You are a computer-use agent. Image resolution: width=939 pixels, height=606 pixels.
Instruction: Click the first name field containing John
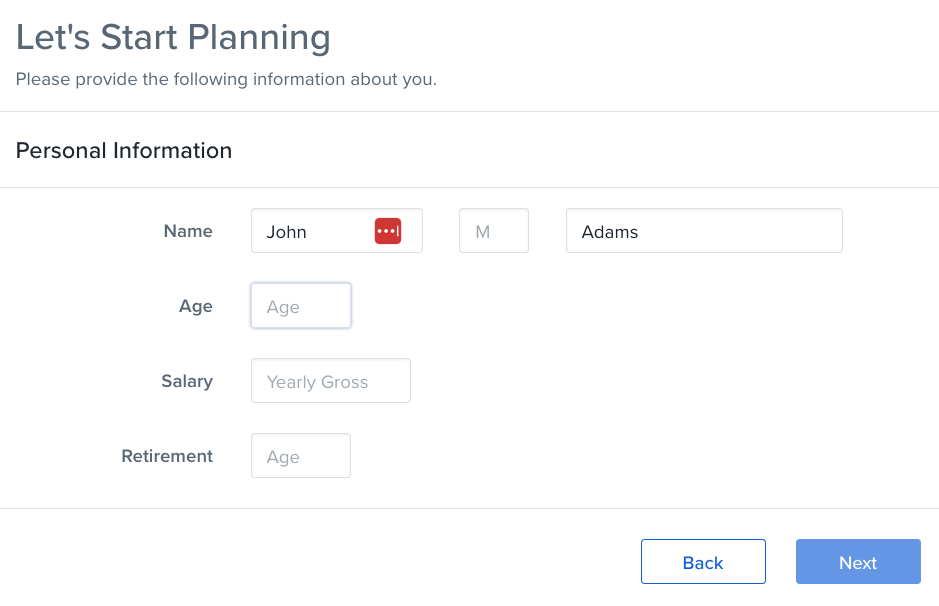337,231
